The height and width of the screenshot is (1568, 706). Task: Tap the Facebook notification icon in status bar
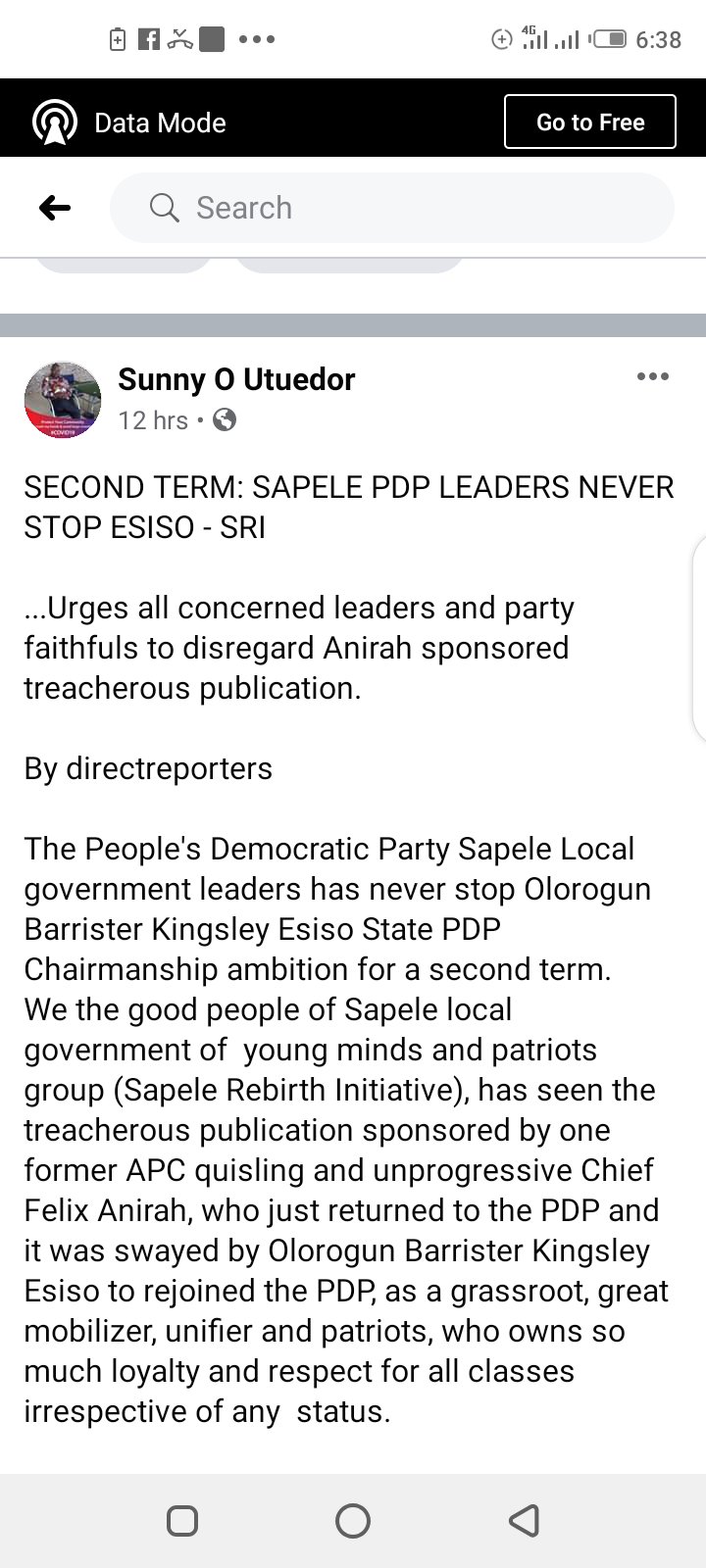[149, 39]
